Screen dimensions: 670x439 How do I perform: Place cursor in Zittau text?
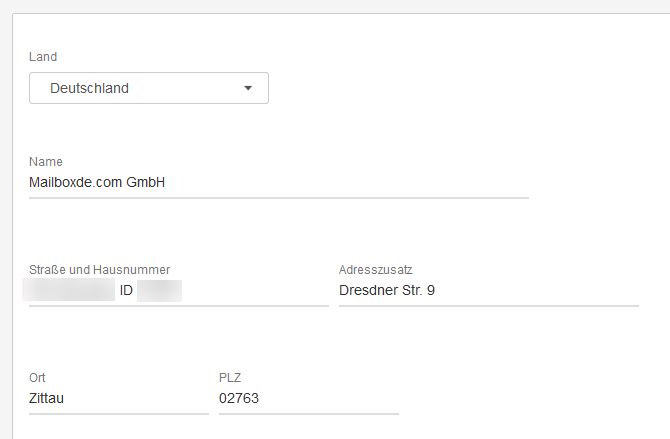[x=47, y=399]
